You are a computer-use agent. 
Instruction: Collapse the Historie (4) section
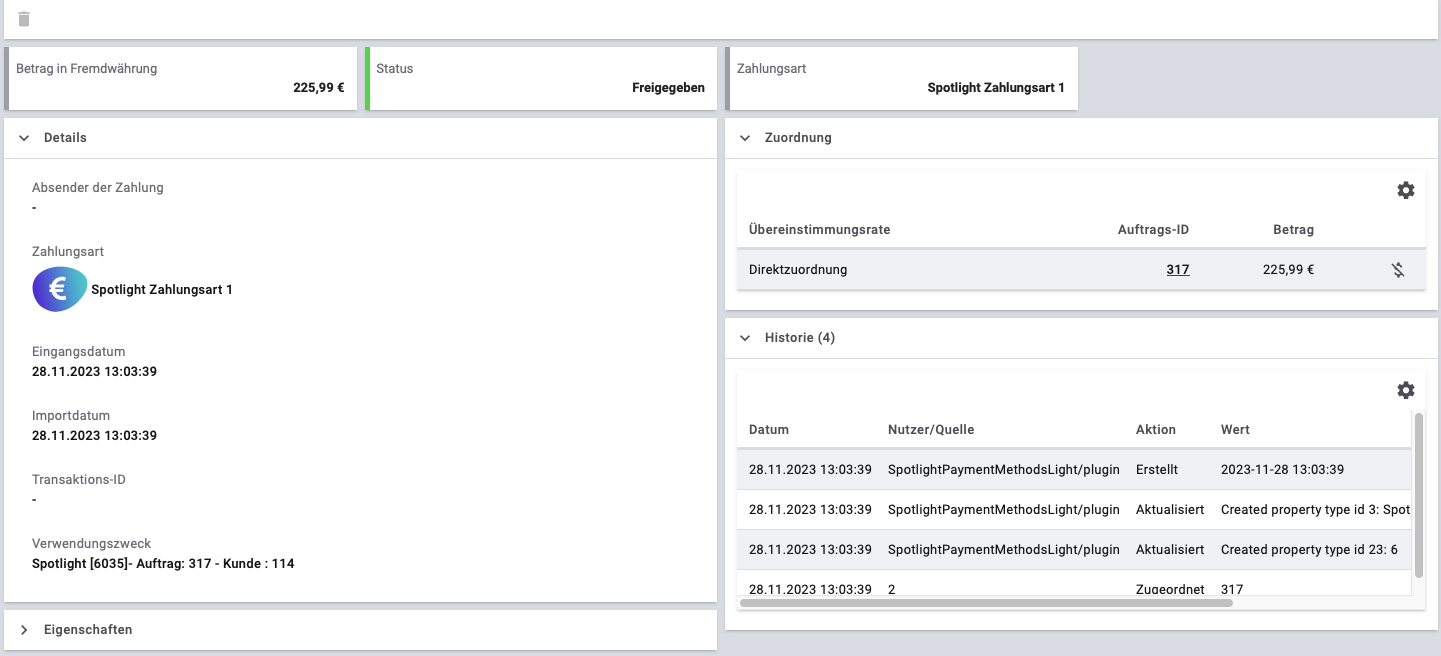coord(745,338)
